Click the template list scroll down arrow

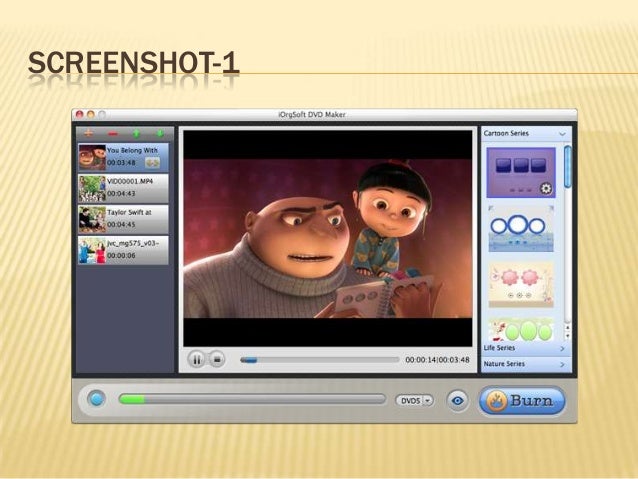568,336
